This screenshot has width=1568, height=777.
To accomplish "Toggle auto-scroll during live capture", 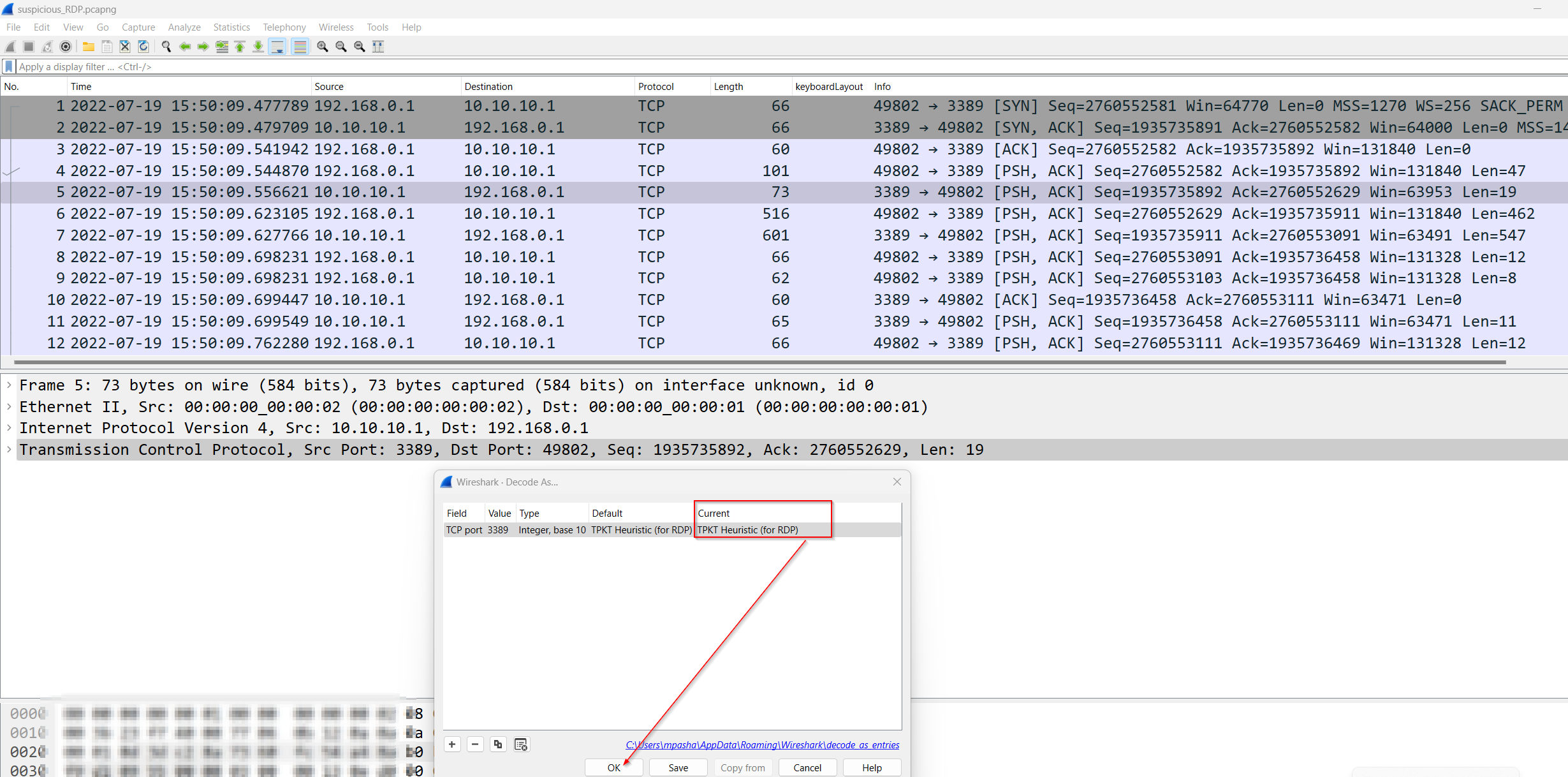I will tap(277, 47).
